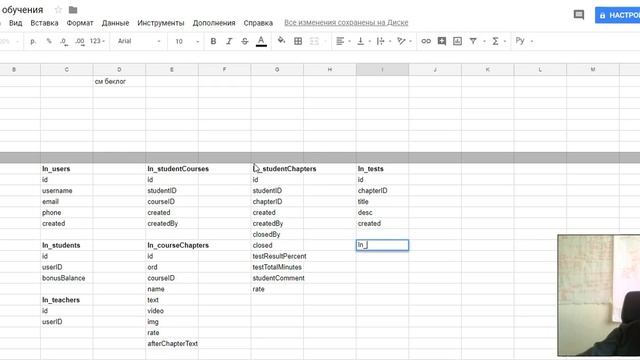
Task: Select the см беклог cell
Action: tap(119, 81)
